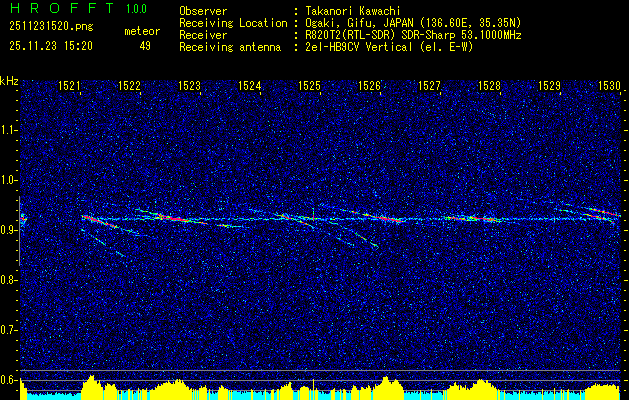Image resolution: width=629 pixels, height=400 pixels.
Task: Click the kHz axis unit label
Action: [9, 81]
